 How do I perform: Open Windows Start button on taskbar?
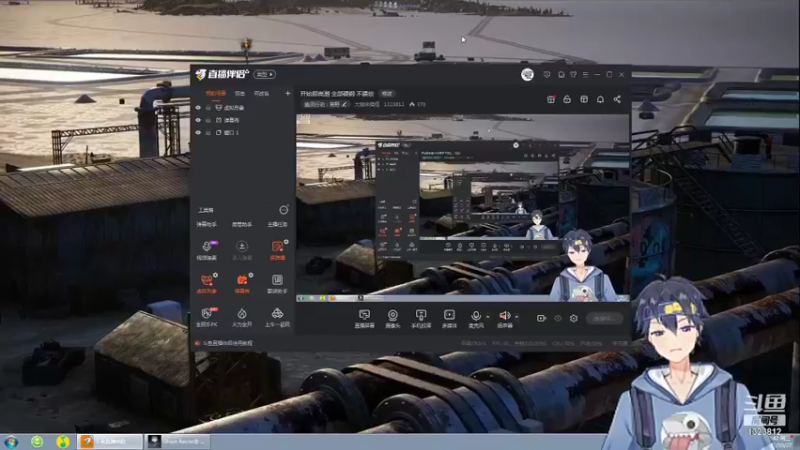pos(11,441)
